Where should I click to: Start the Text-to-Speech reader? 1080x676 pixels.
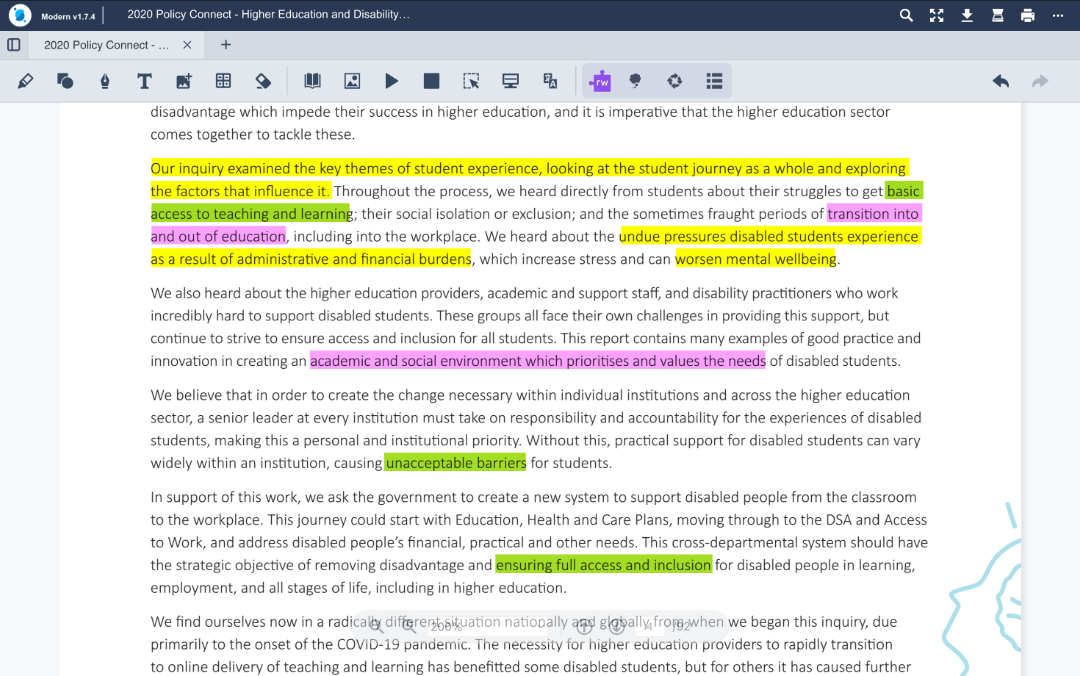tap(391, 81)
